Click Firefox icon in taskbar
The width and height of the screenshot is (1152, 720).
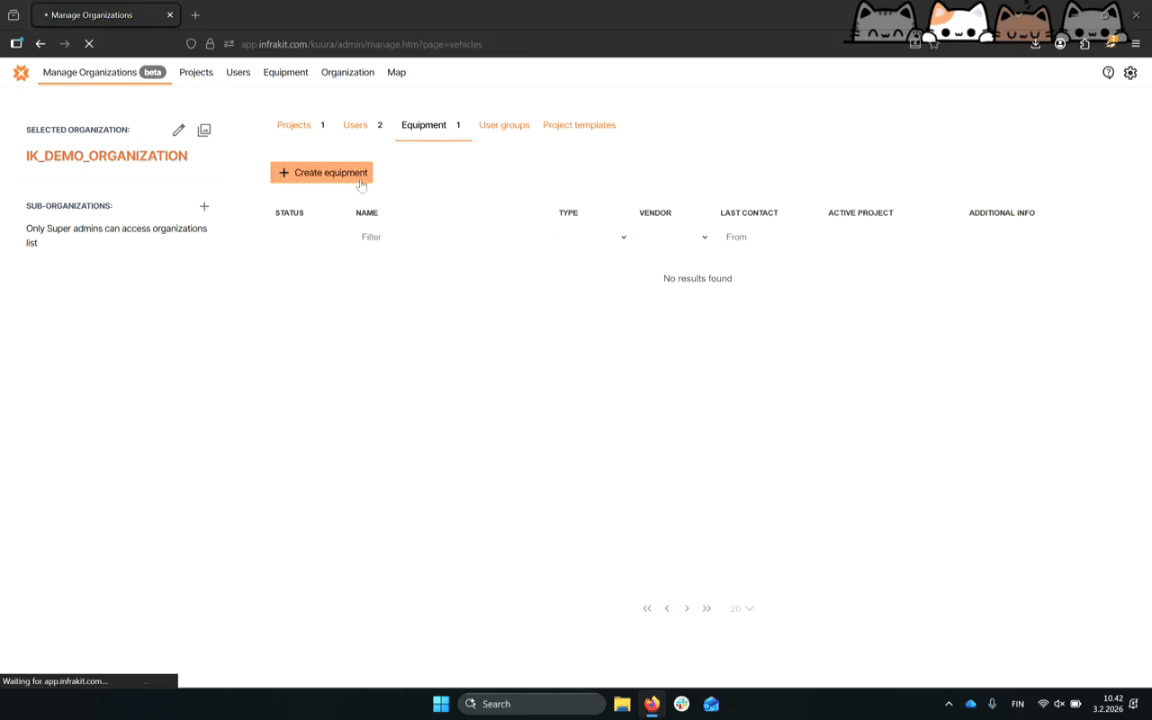coord(652,704)
